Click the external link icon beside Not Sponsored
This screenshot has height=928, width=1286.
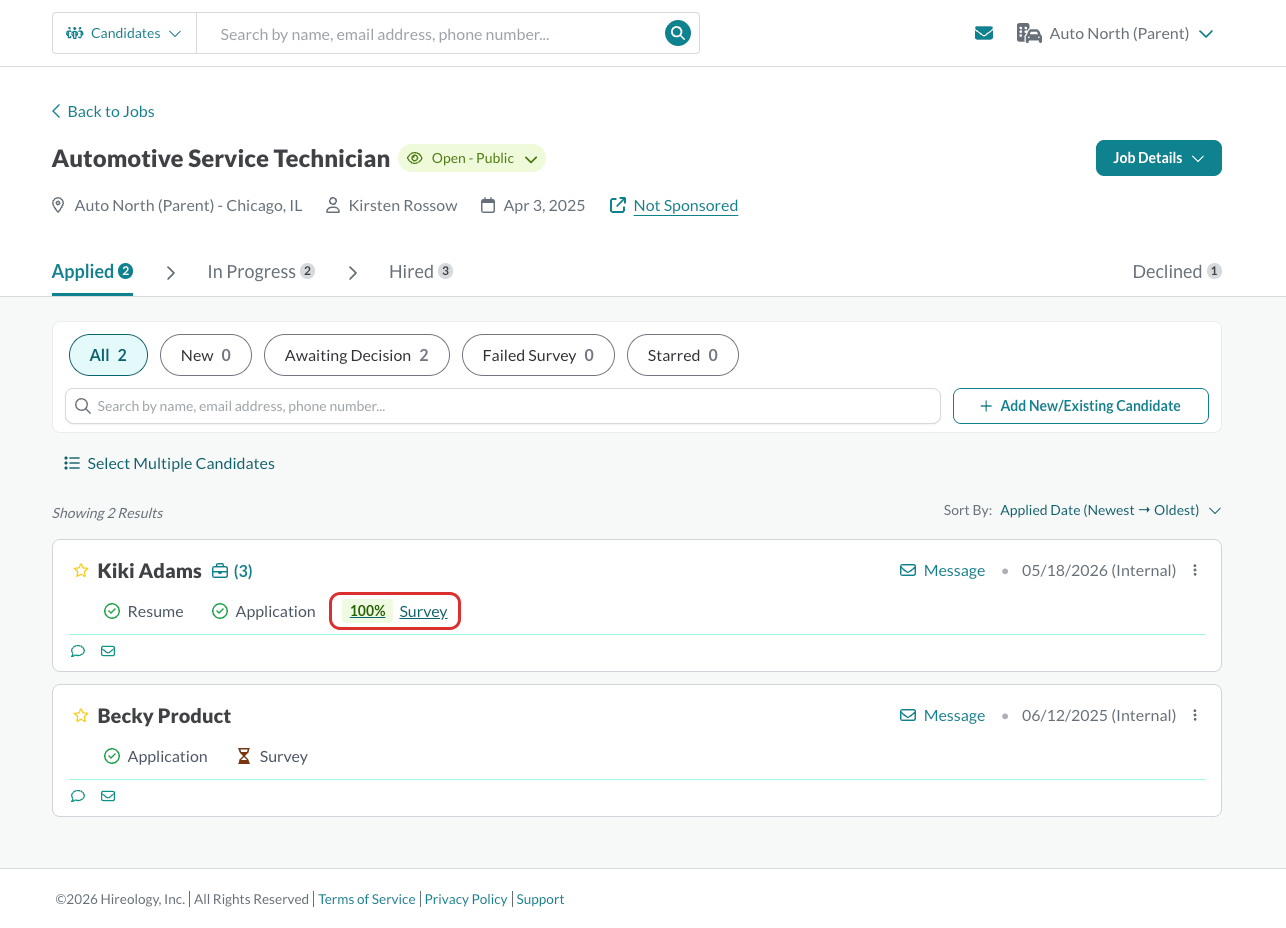618,205
